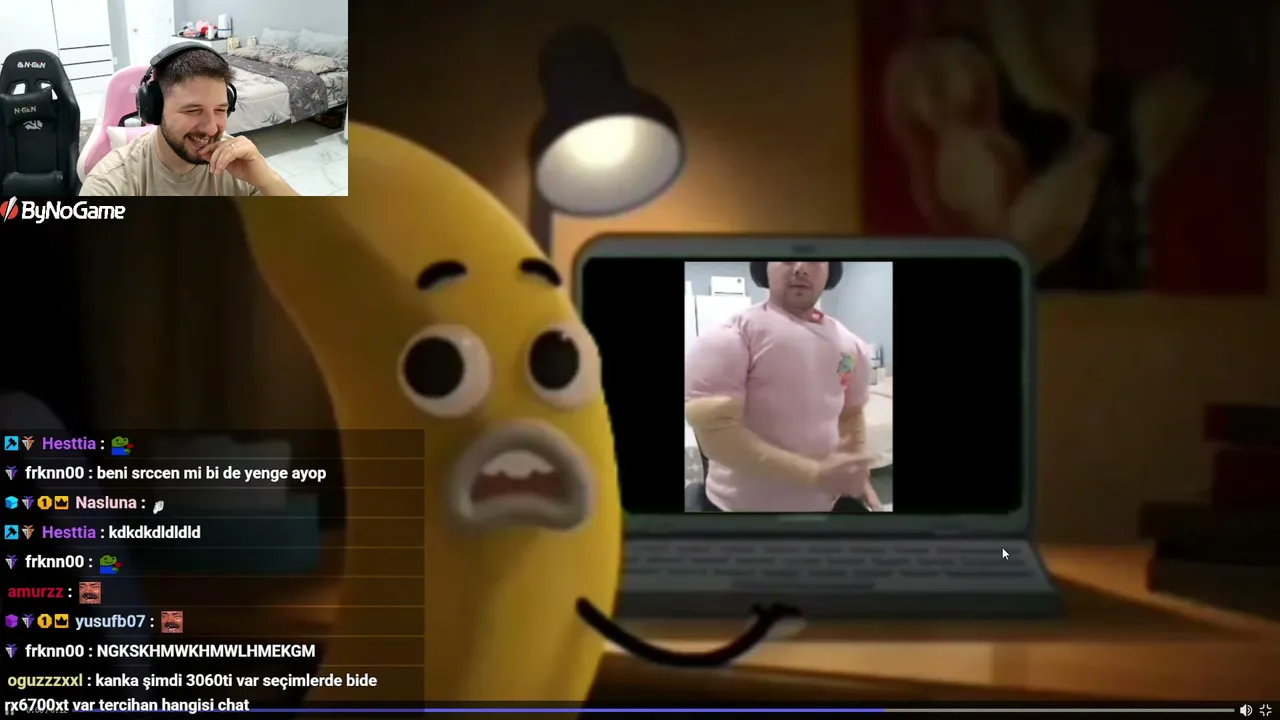Click the username yusufb07 in chat
Viewport: 1280px width, 720px height.
(110, 621)
